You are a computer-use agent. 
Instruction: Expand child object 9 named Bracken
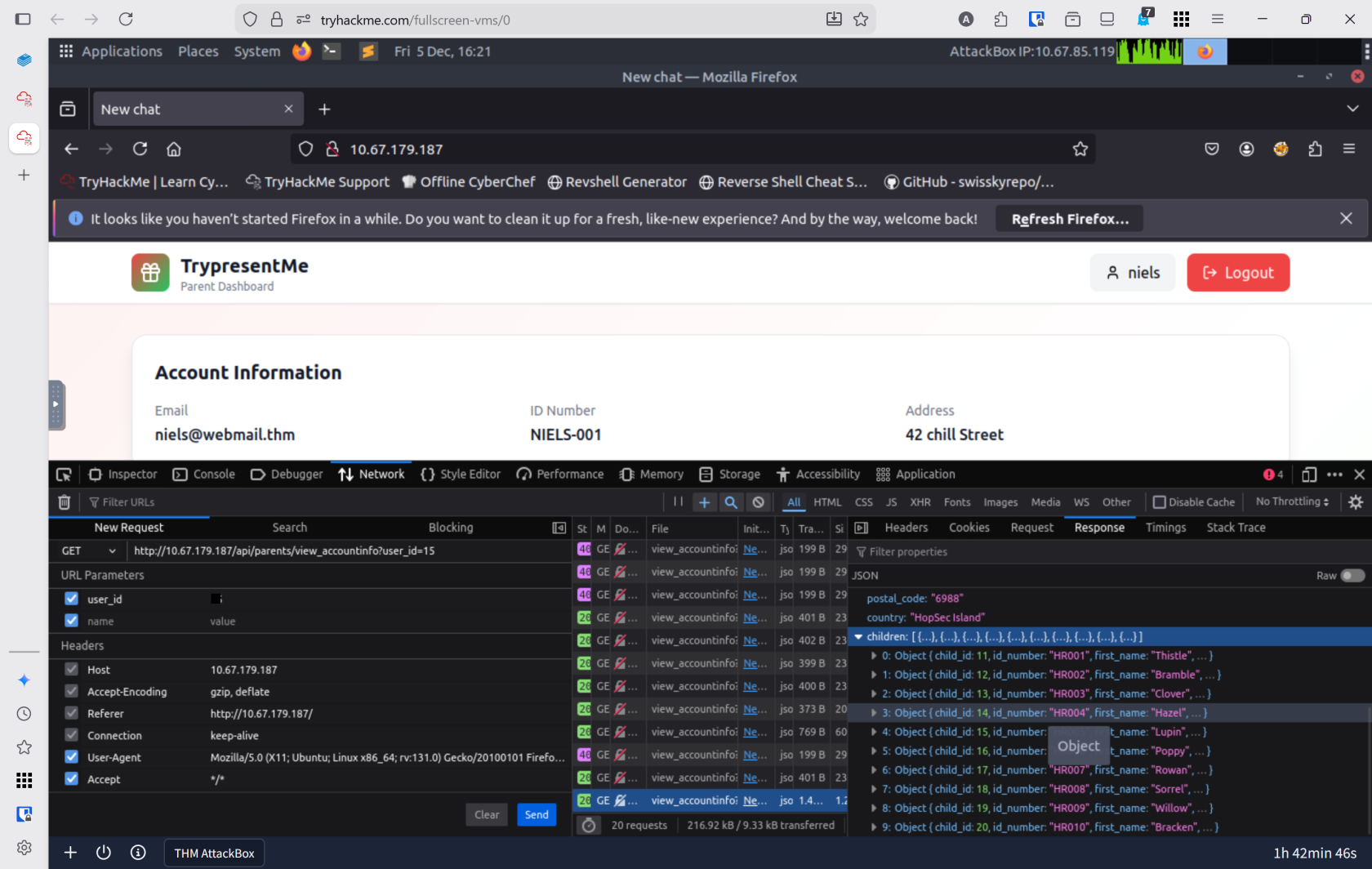[x=874, y=827]
